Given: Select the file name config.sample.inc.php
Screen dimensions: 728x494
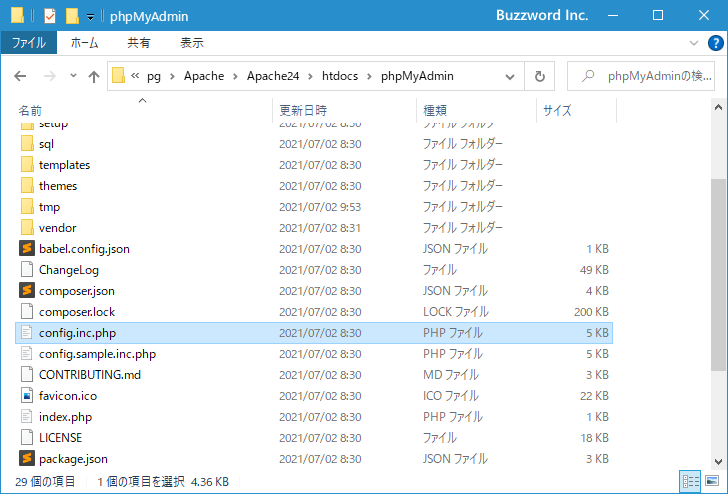Looking at the screenshot, I should (98, 354).
